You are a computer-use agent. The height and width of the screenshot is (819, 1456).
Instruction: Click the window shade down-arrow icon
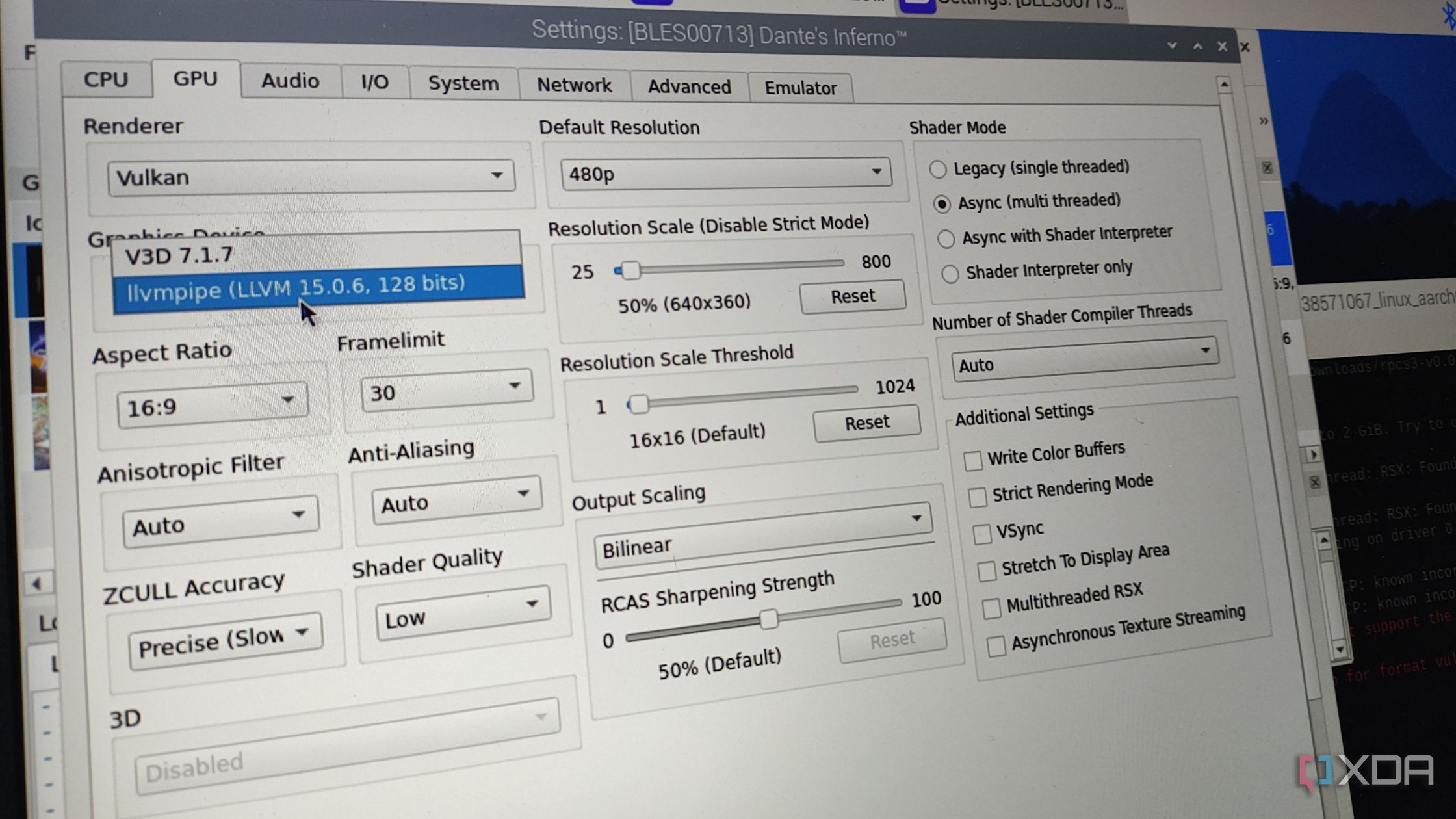pos(1172,45)
